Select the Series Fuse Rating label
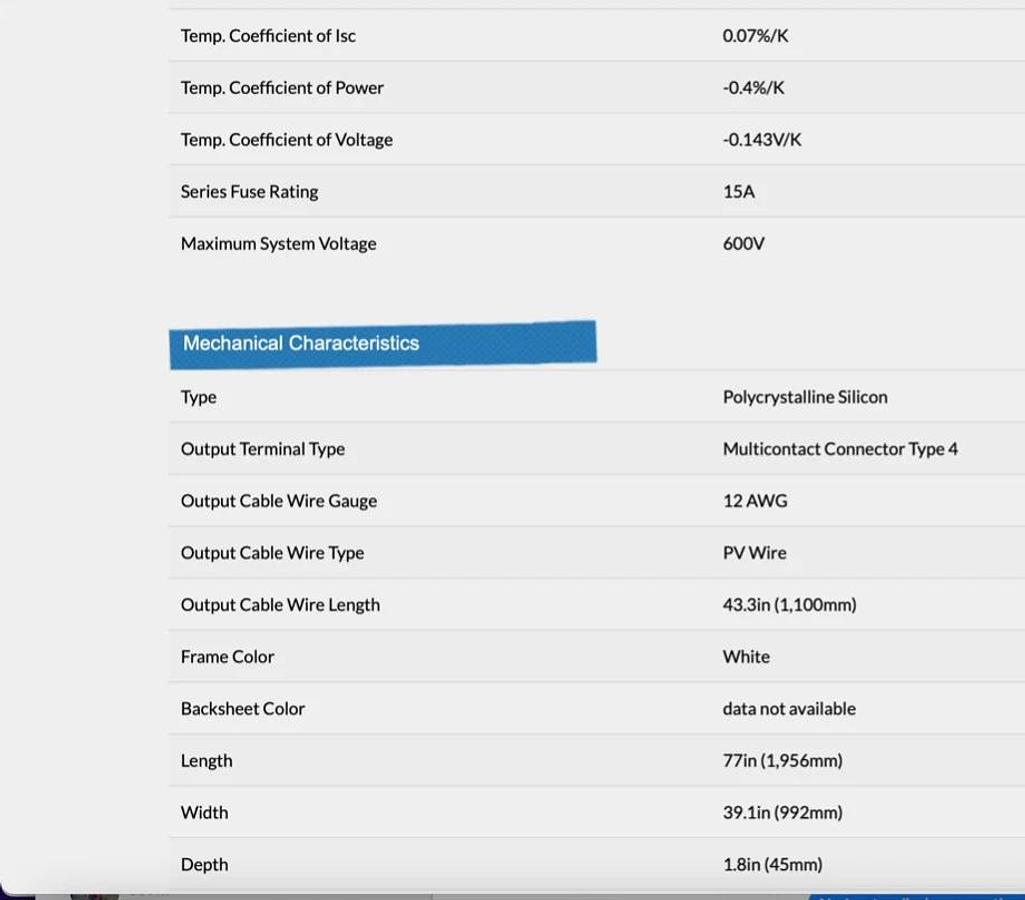1025x900 pixels. coord(249,192)
